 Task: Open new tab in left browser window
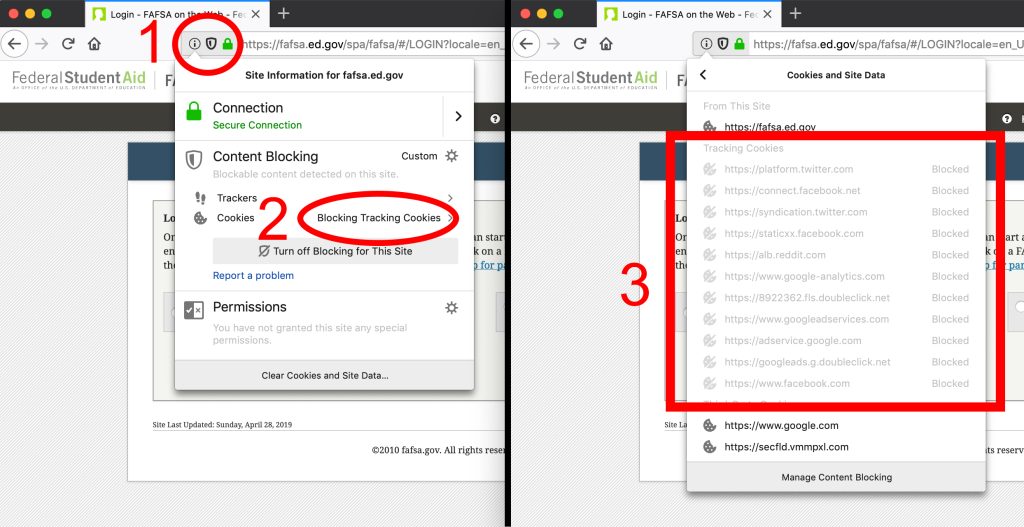point(283,14)
